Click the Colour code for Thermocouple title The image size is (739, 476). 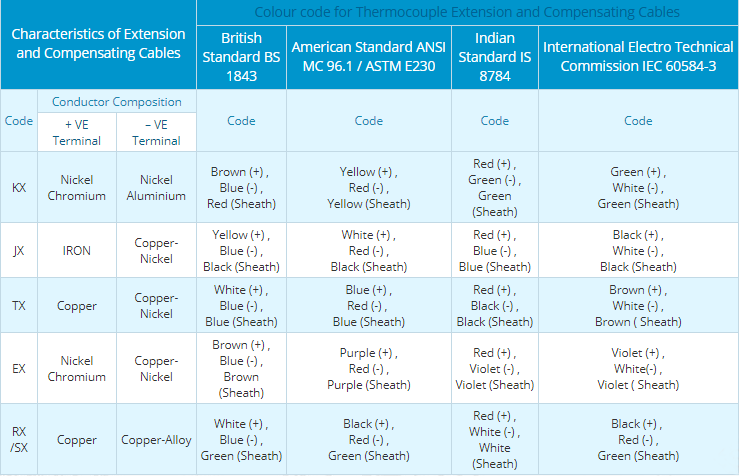467,12
